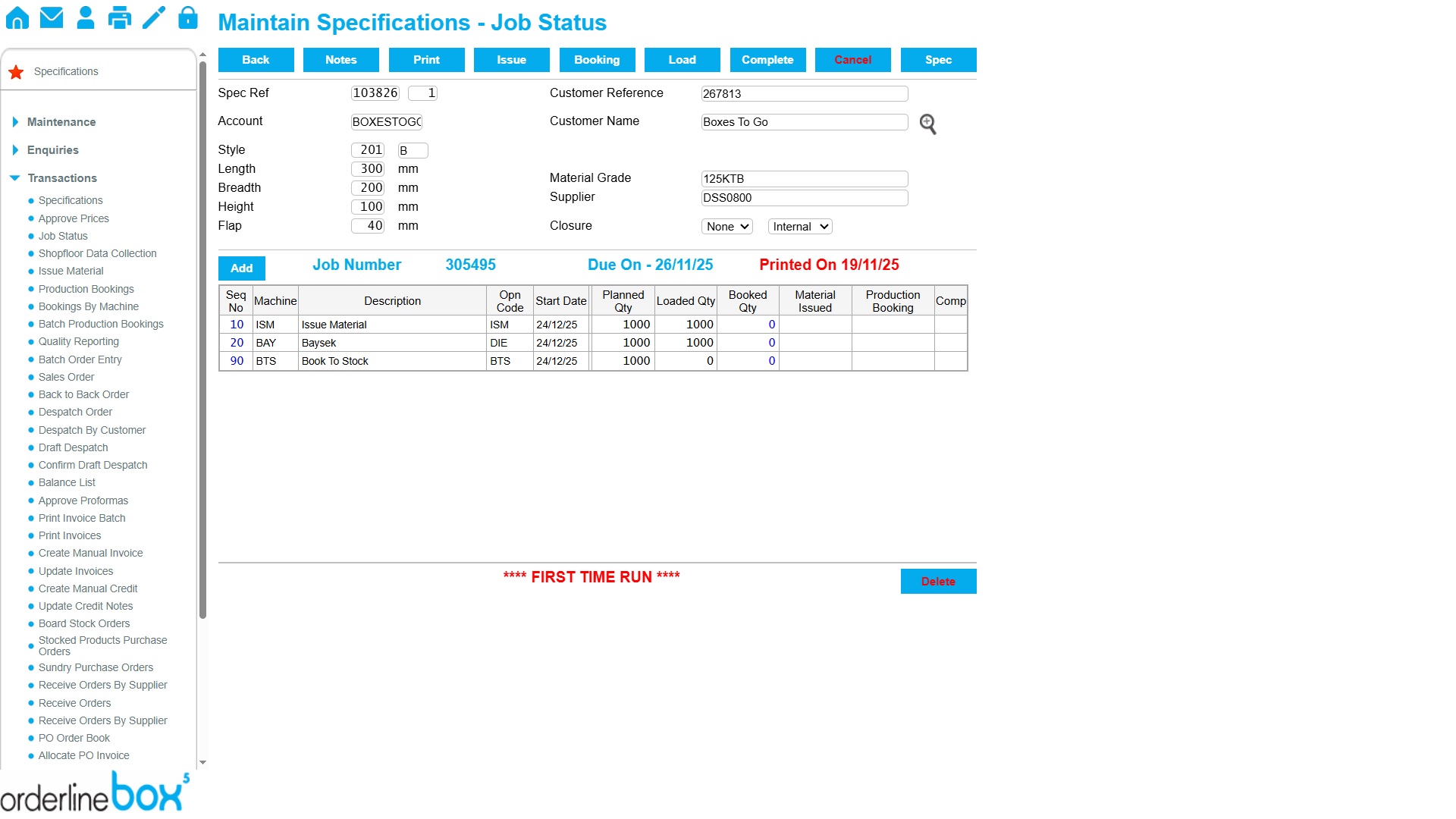The width and height of the screenshot is (1456, 819).
Task: Expand the Enquiries menu section
Action: pos(52,150)
